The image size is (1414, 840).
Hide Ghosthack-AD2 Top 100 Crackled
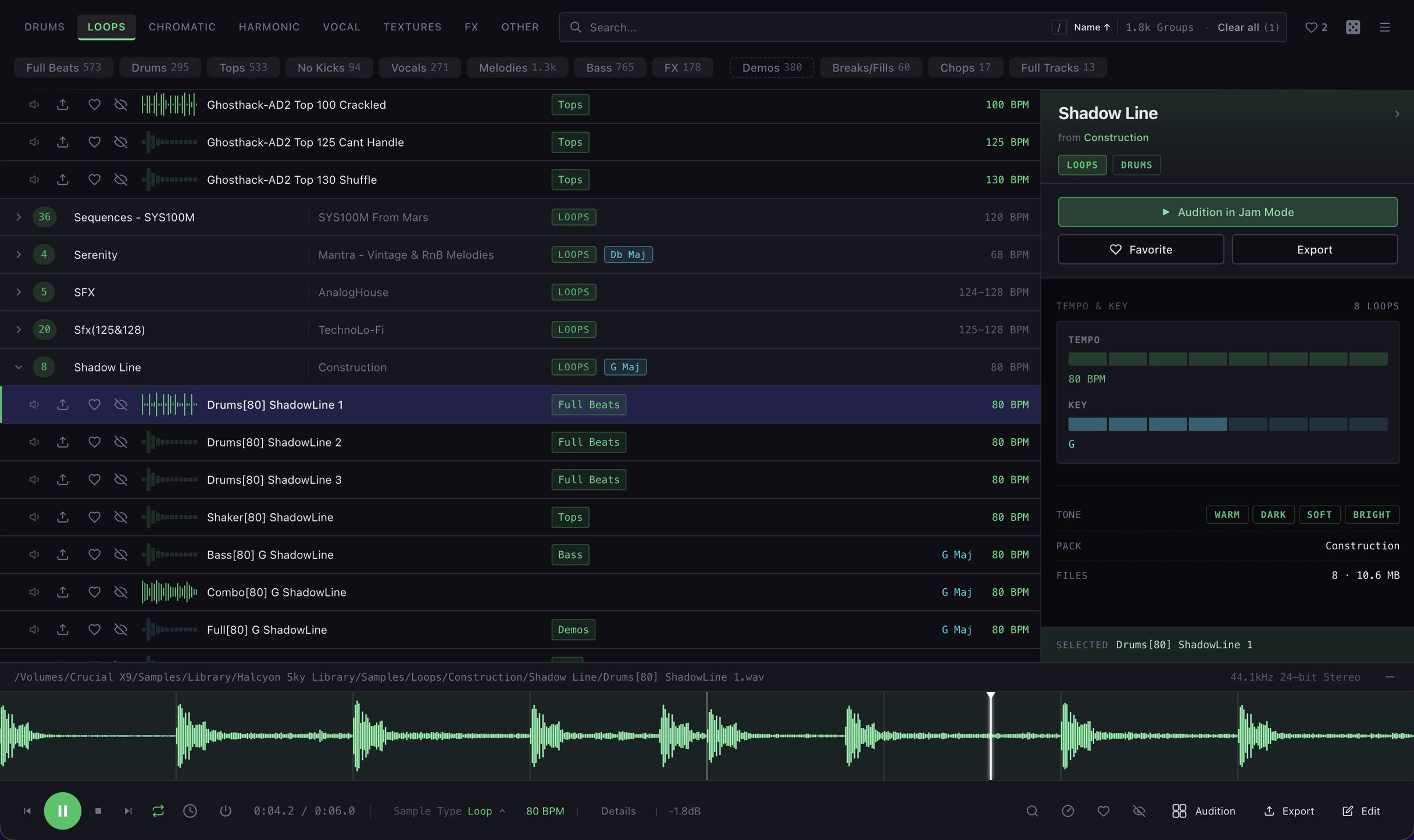pyautogui.click(x=120, y=105)
